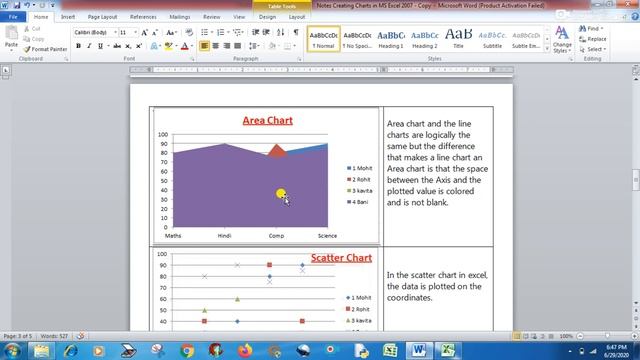The width and height of the screenshot is (640, 360).
Task: Open the font name dropdown
Action: click(115, 32)
